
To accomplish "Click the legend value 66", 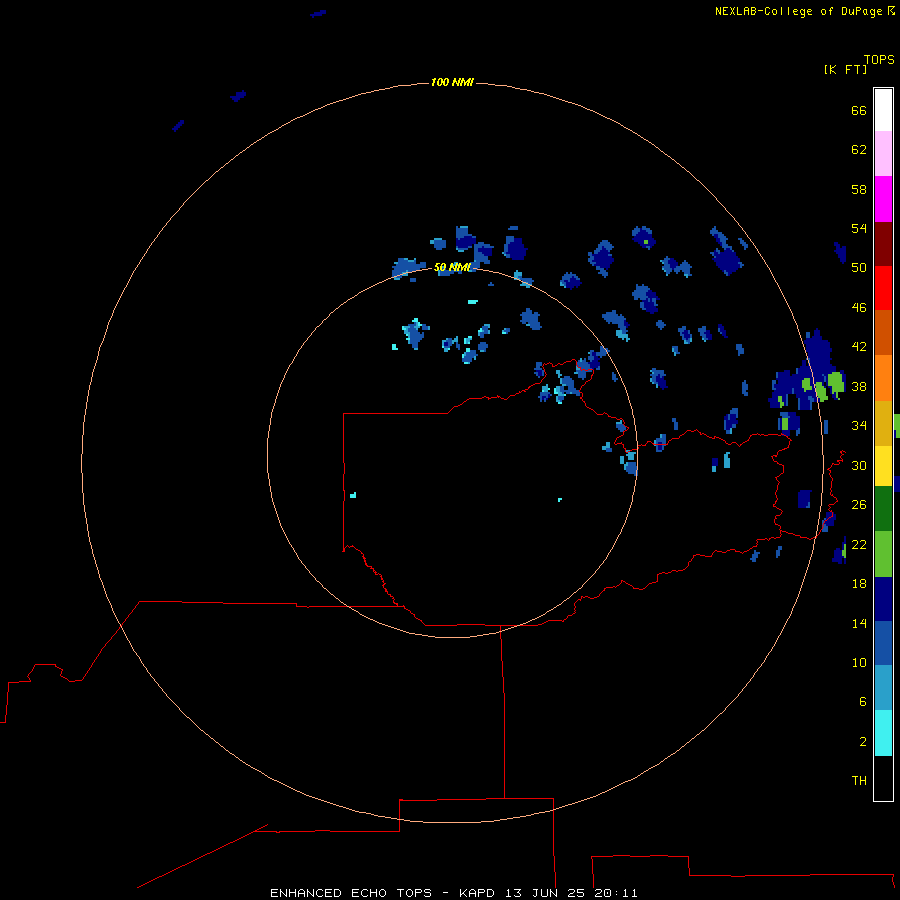I will click(859, 110).
